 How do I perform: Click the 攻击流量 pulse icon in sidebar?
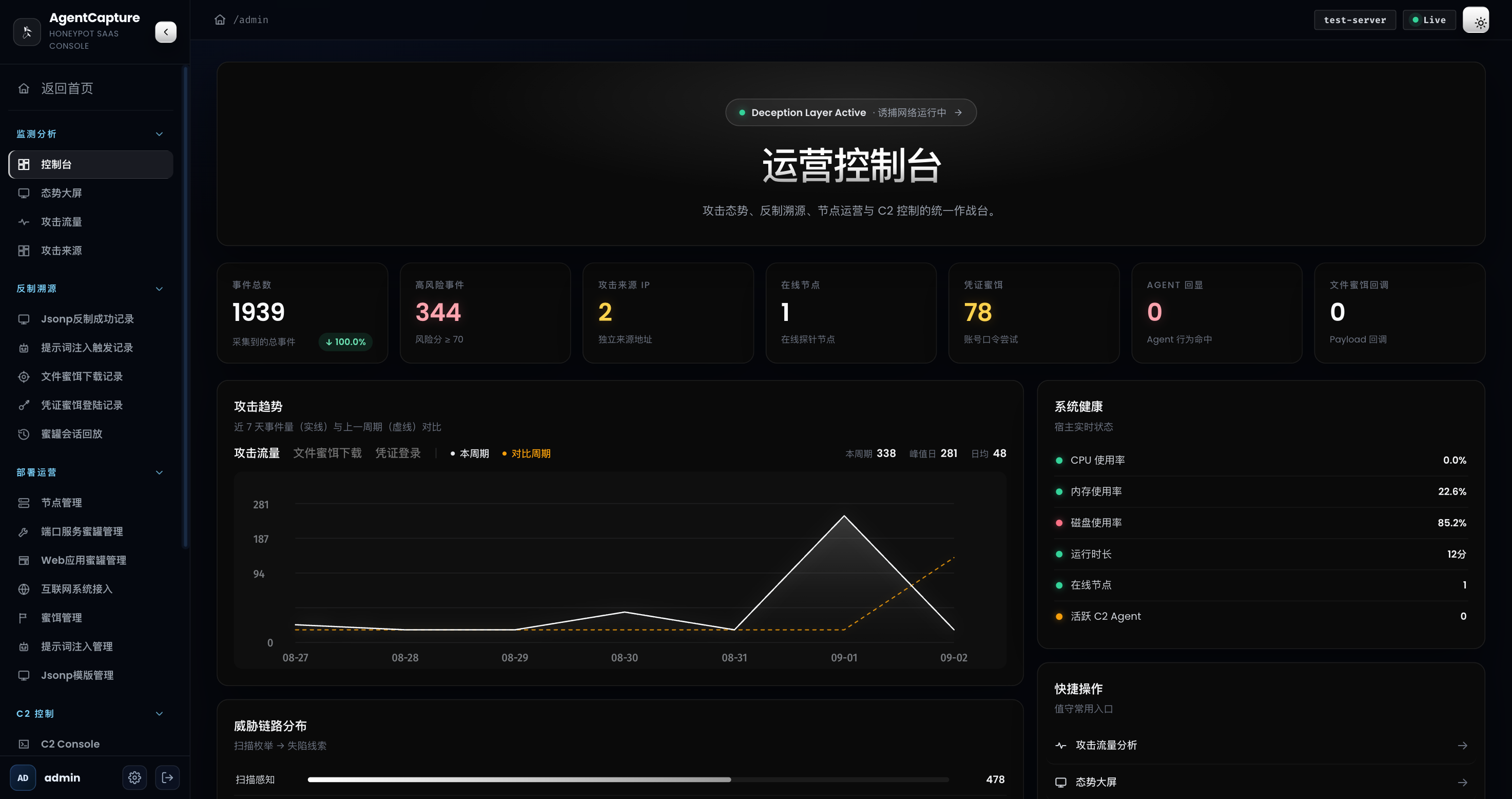click(x=24, y=222)
